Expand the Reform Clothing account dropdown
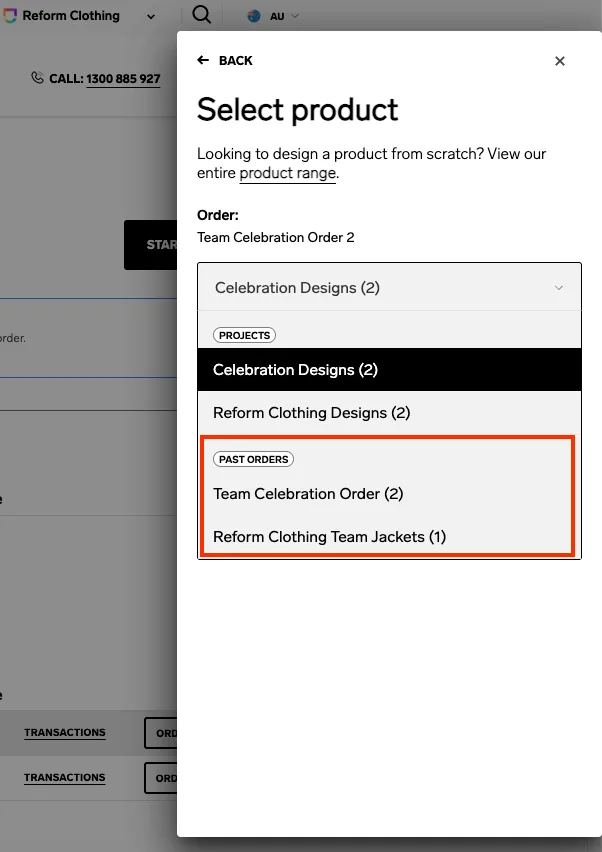This screenshot has height=852, width=602. click(151, 17)
